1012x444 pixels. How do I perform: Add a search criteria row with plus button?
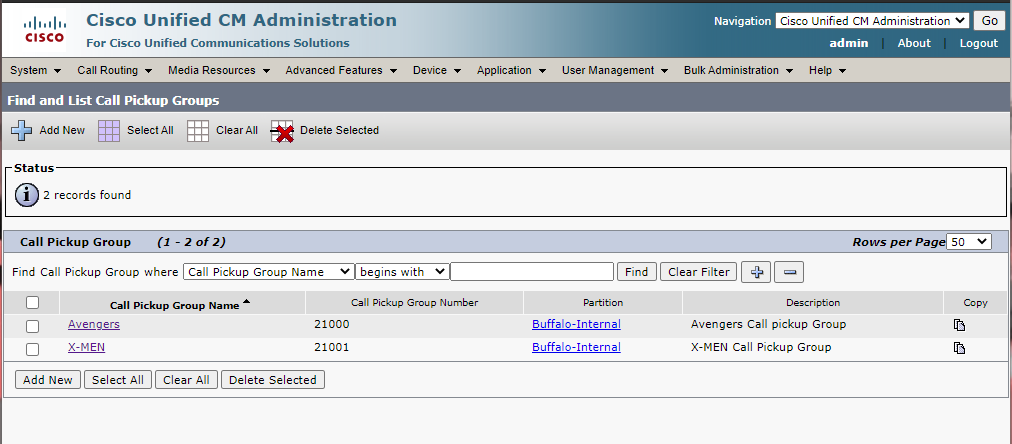(756, 272)
